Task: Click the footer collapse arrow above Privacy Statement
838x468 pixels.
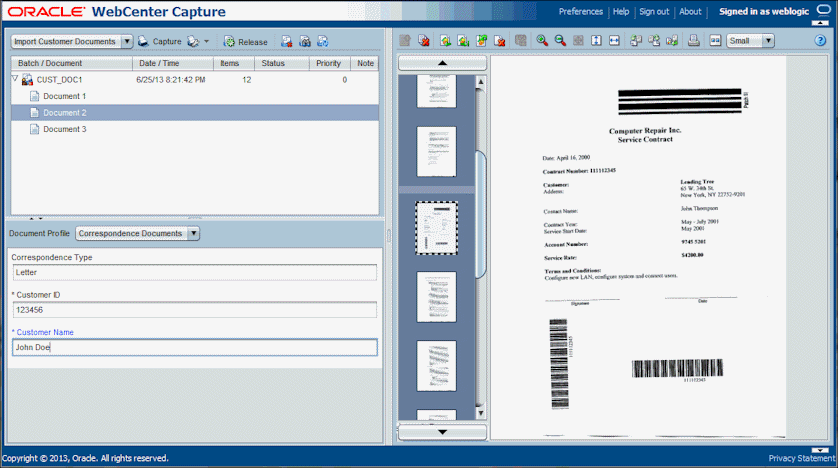Action: 820,450
